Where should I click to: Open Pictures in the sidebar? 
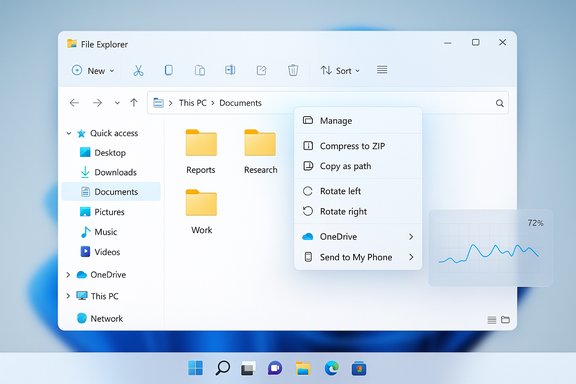click(102, 212)
